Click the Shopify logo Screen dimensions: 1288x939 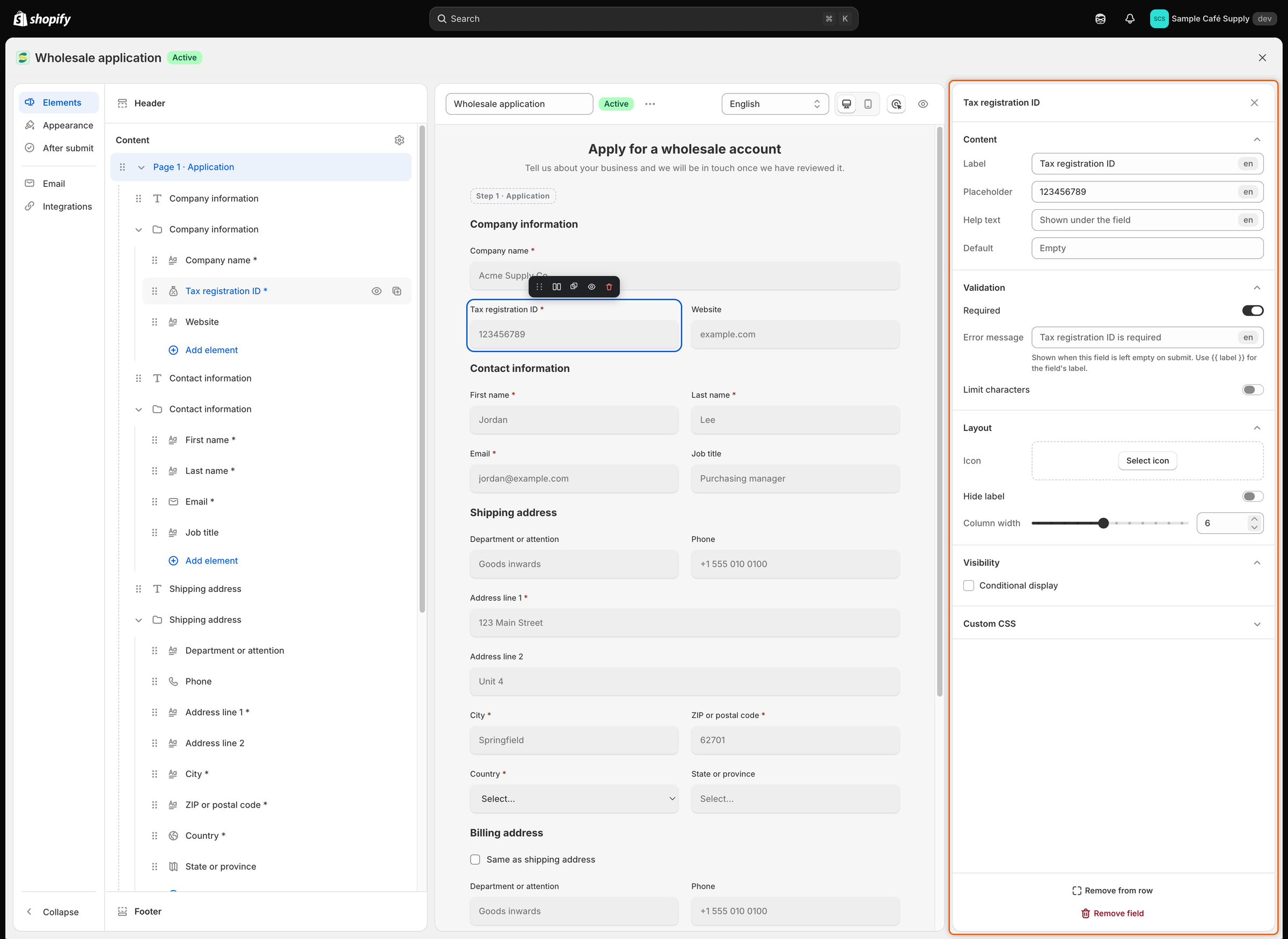tap(42, 19)
